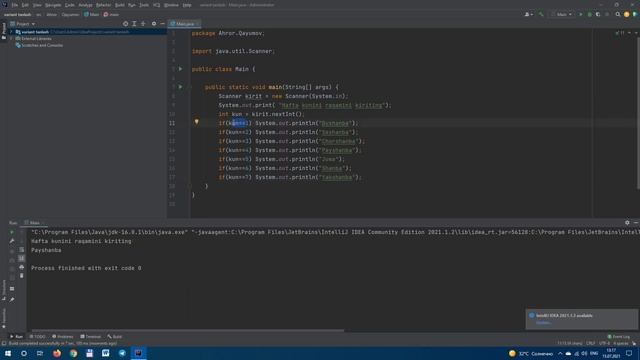The image size is (640, 360).
Task: Open Telegram from the taskbar
Action: point(122,353)
